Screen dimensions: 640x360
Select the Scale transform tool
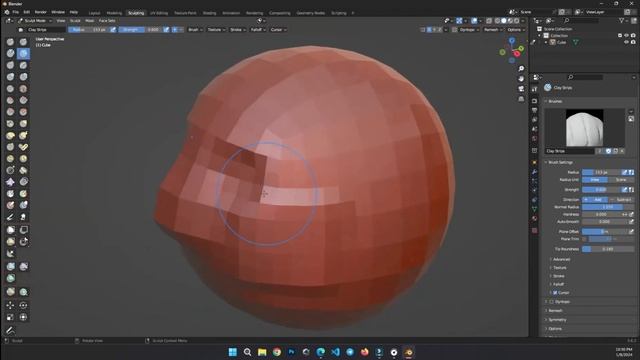(x=11, y=317)
